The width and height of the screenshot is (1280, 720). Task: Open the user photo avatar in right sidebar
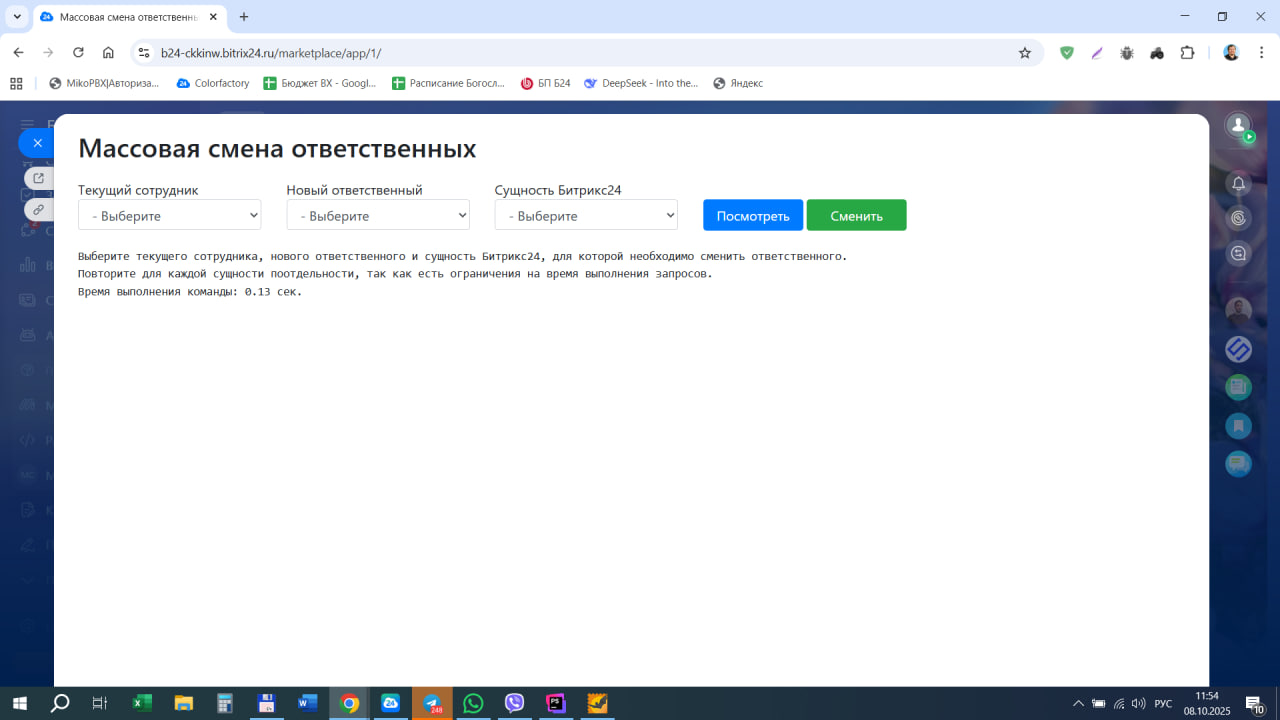point(1238,311)
